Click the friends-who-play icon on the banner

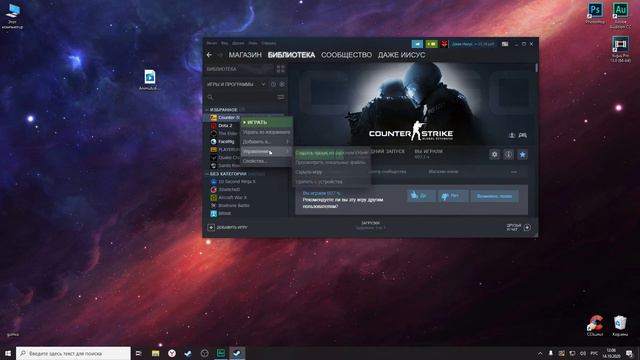(511, 135)
